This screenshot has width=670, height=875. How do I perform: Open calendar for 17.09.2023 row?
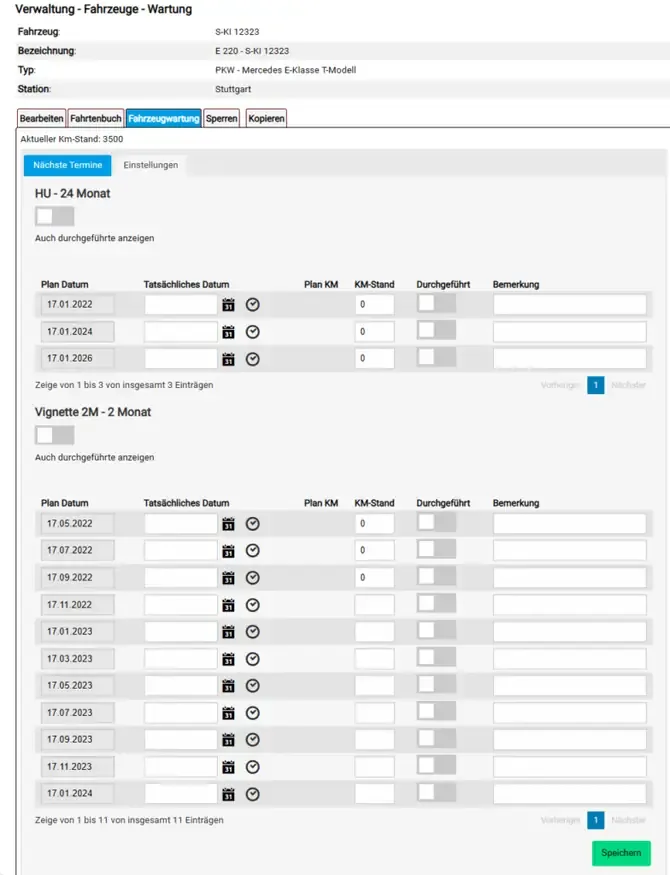(x=228, y=740)
